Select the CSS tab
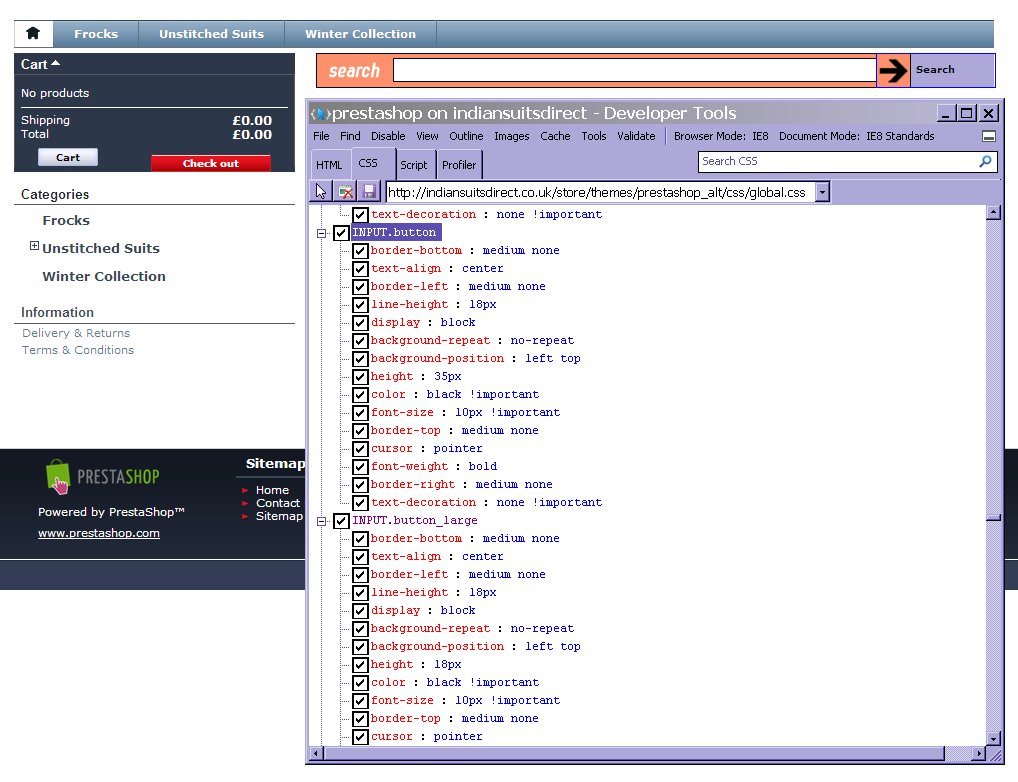1018x782 pixels. [368, 164]
